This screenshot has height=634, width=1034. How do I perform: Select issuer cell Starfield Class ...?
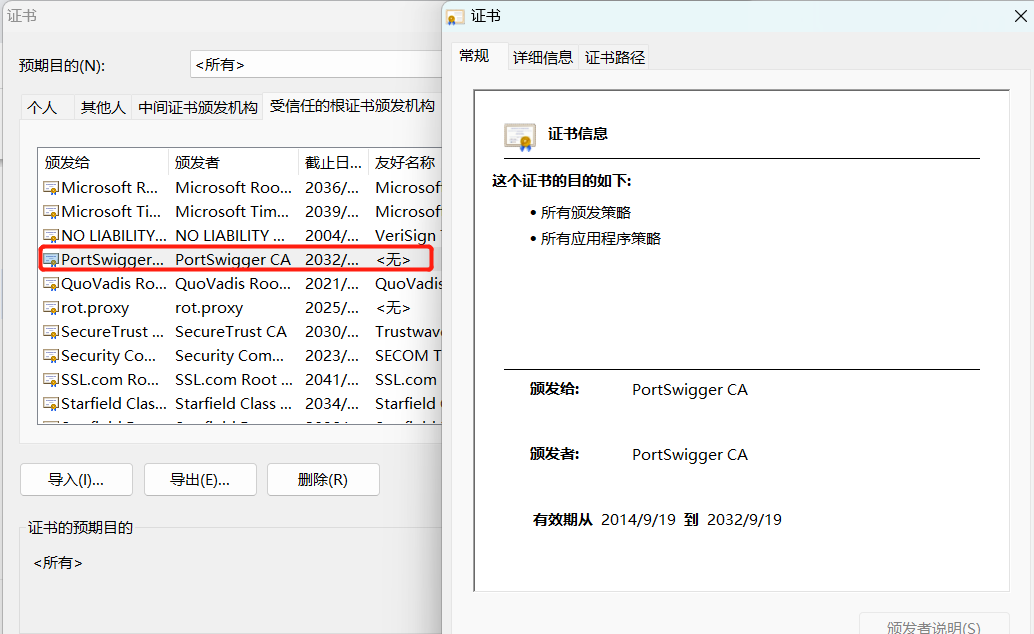click(x=233, y=404)
